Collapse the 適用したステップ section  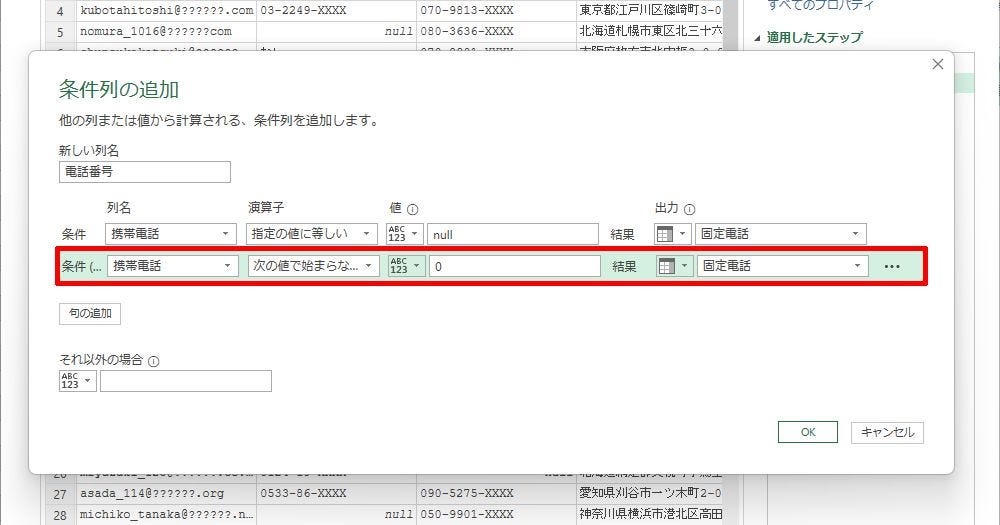(757, 38)
